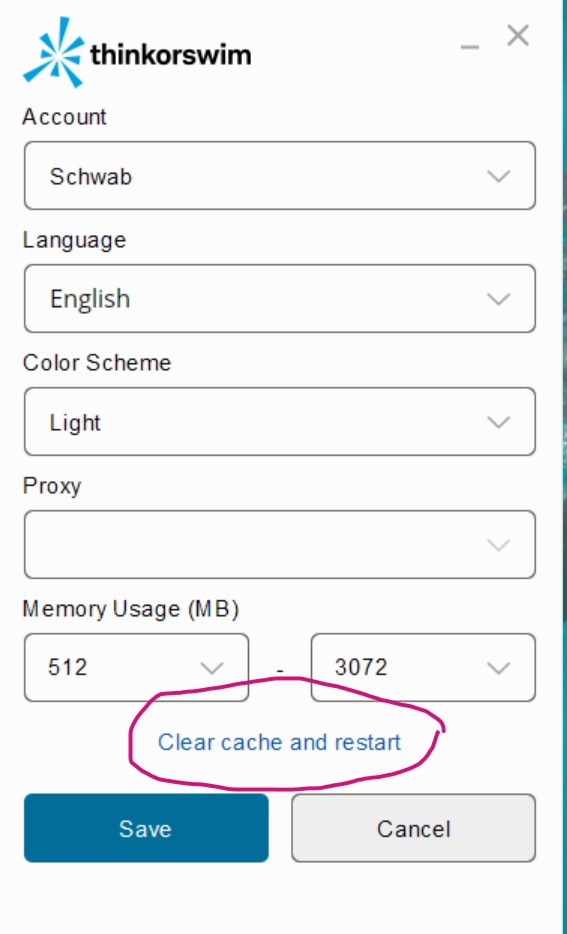Image resolution: width=567 pixels, height=934 pixels.
Task: Click the thinkorswim wordmark text
Action: [170, 55]
